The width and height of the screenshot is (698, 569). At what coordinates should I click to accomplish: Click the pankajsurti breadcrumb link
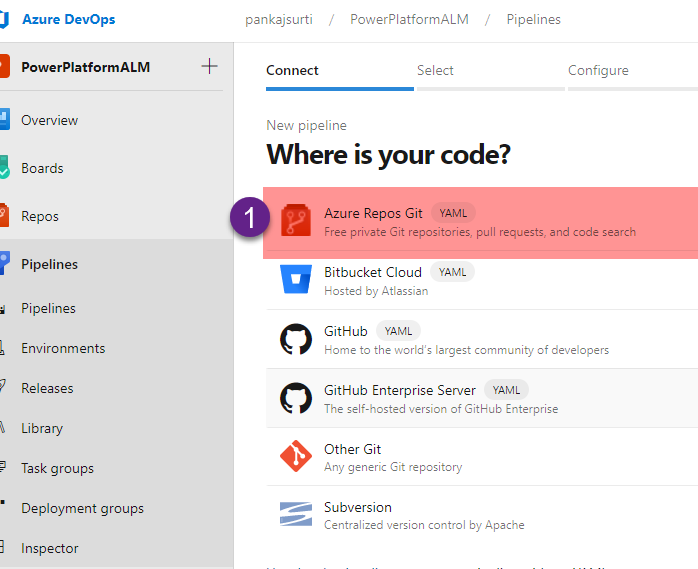pyautogui.click(x=280, y=20)
